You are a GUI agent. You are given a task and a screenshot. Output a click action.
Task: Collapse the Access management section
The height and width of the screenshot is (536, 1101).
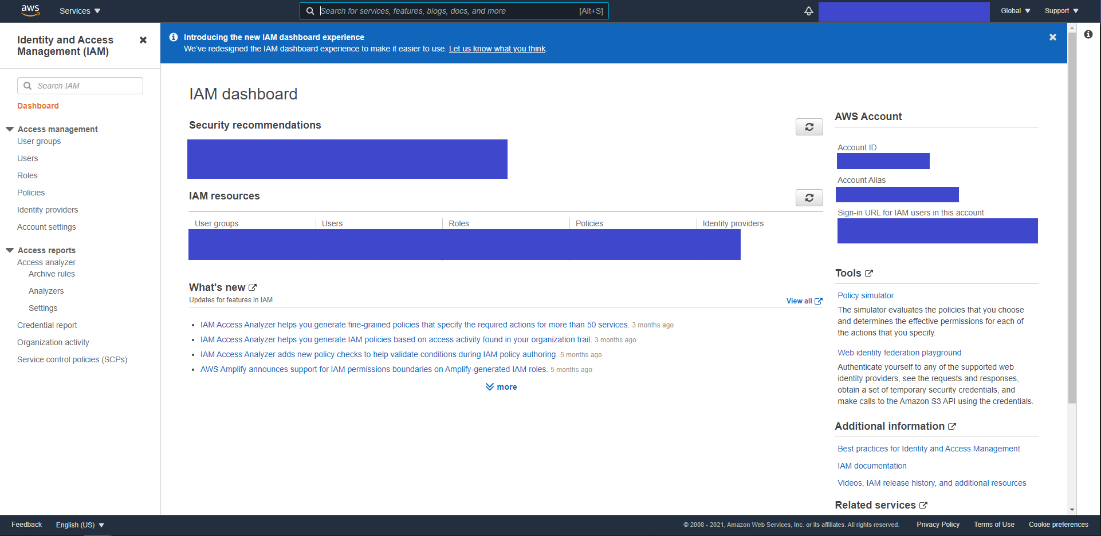pos(10,129)
